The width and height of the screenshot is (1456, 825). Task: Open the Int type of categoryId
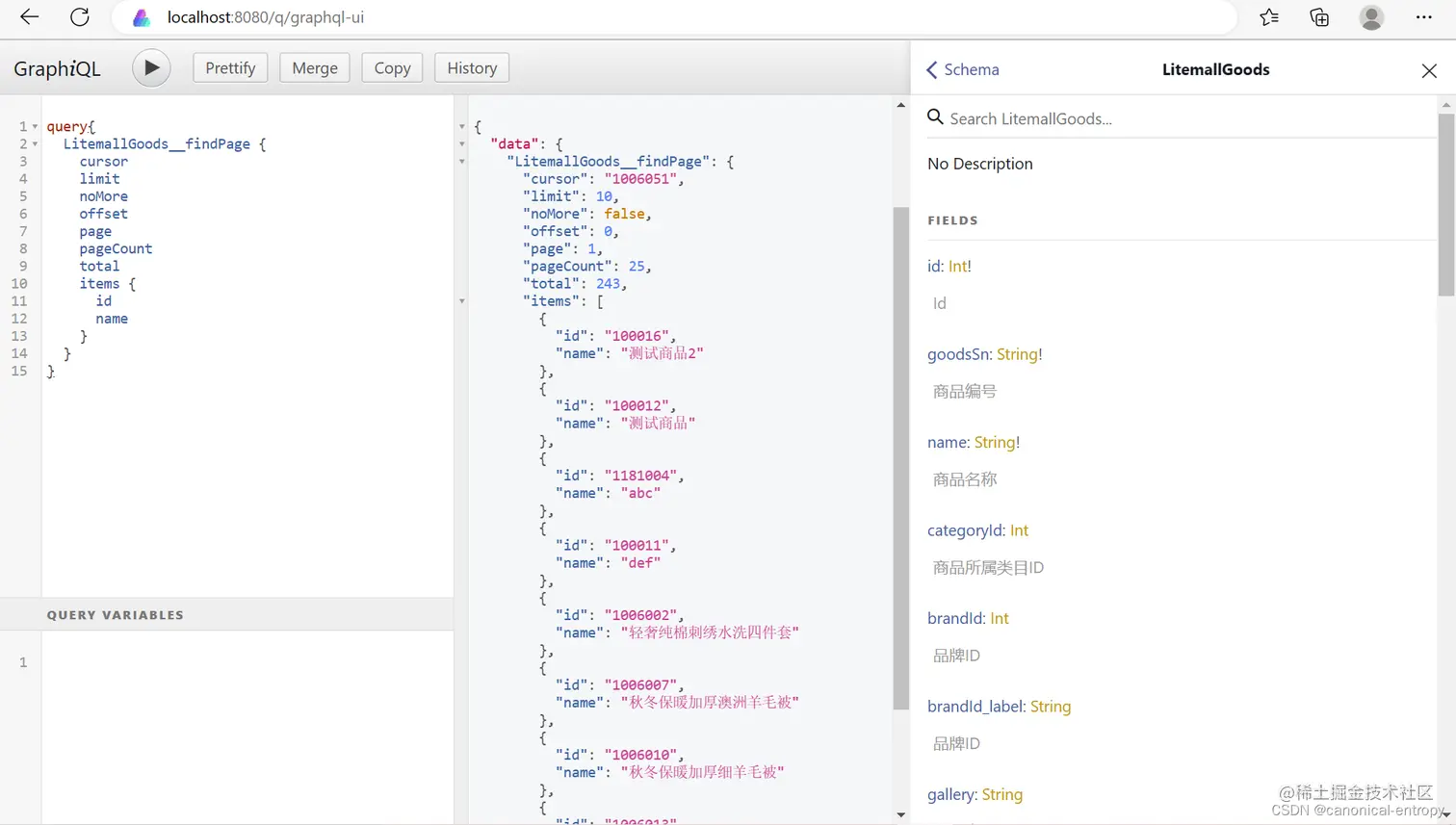[1019, 530]
